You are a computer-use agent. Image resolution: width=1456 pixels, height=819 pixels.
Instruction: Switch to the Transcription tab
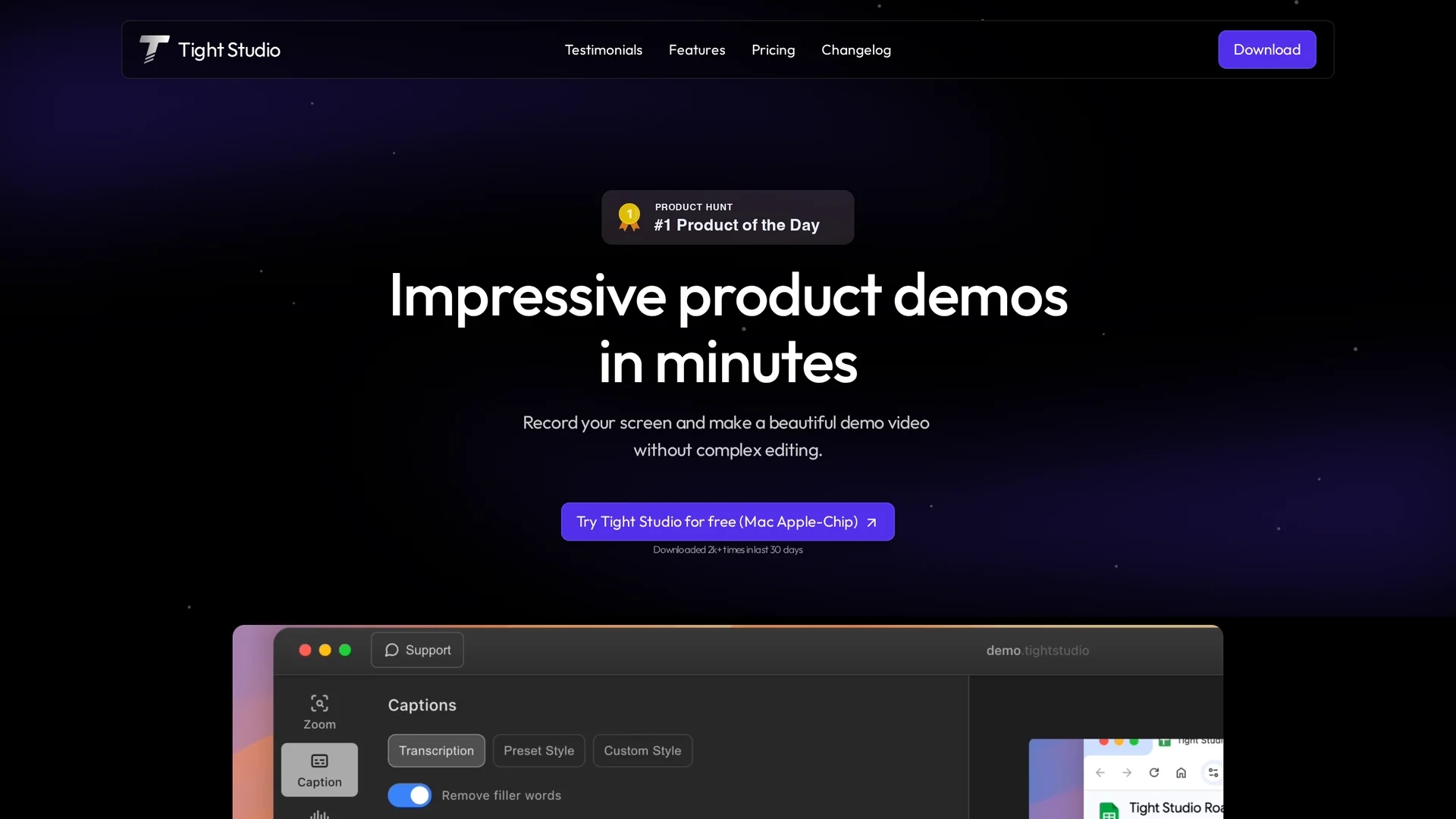pos(436,751)
